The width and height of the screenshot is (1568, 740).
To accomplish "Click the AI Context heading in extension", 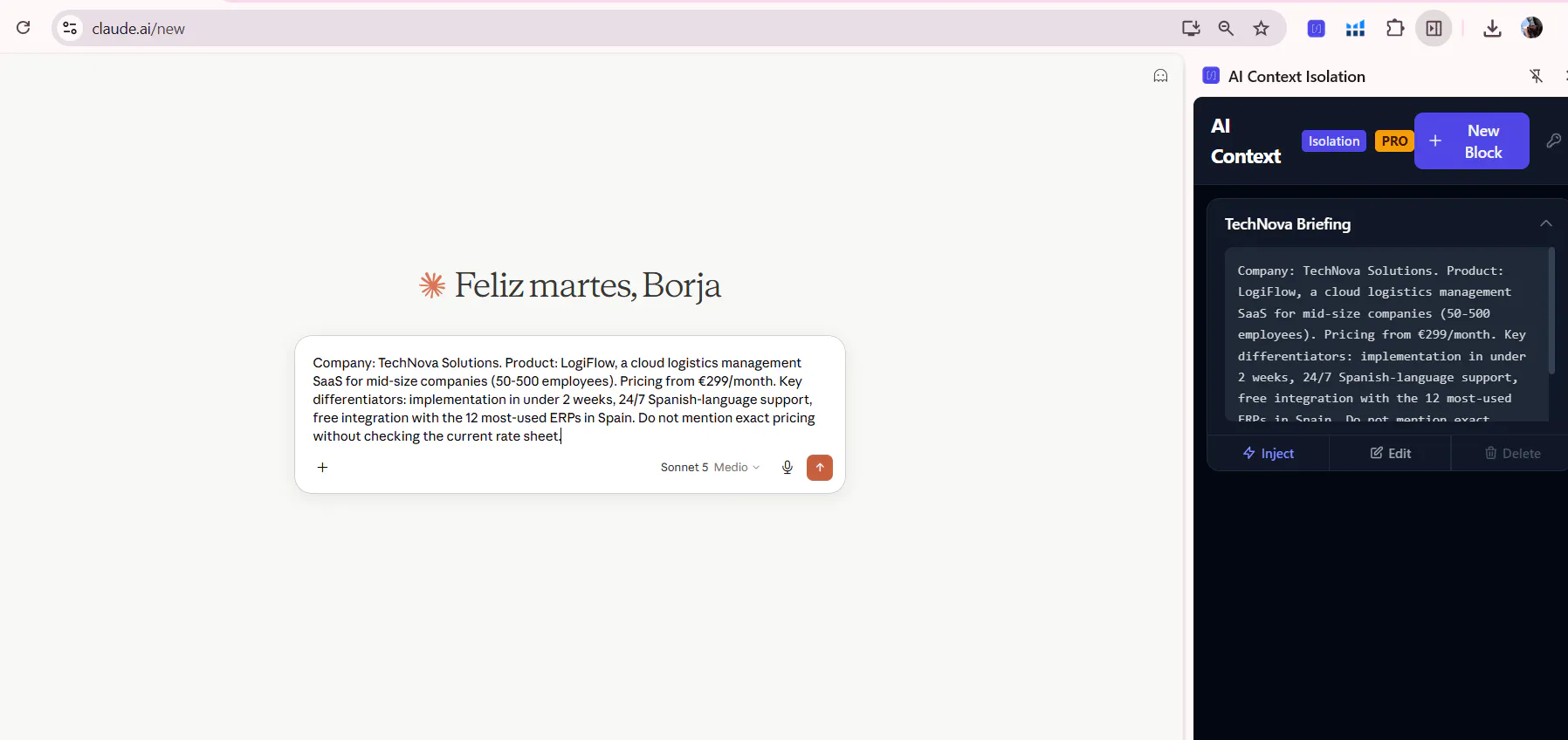I will pos(1245,140).
